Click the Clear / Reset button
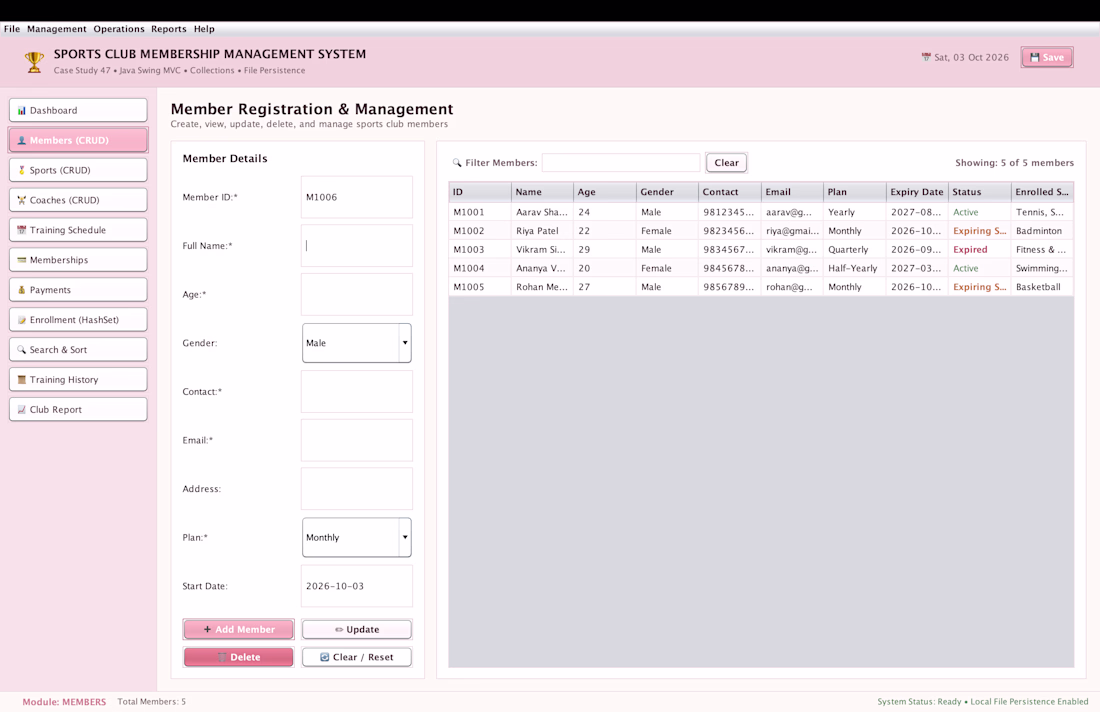The width and height of the screenshot is (1100, 712). [356, 657]
